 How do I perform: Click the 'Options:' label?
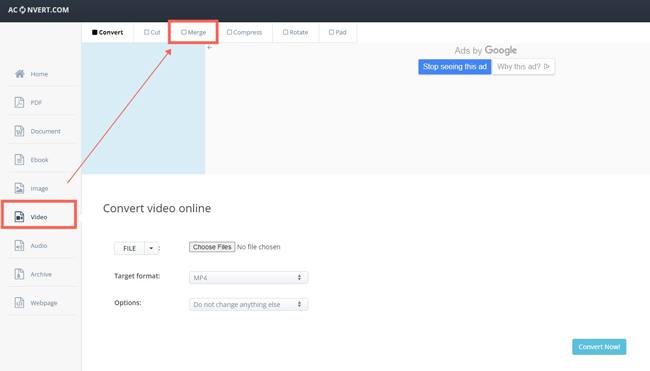point(128,303)
